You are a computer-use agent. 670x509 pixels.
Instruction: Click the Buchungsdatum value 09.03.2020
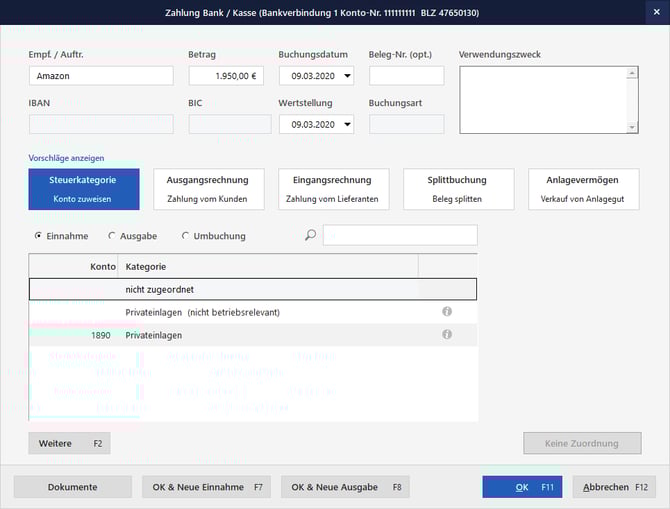coord(313,76)
